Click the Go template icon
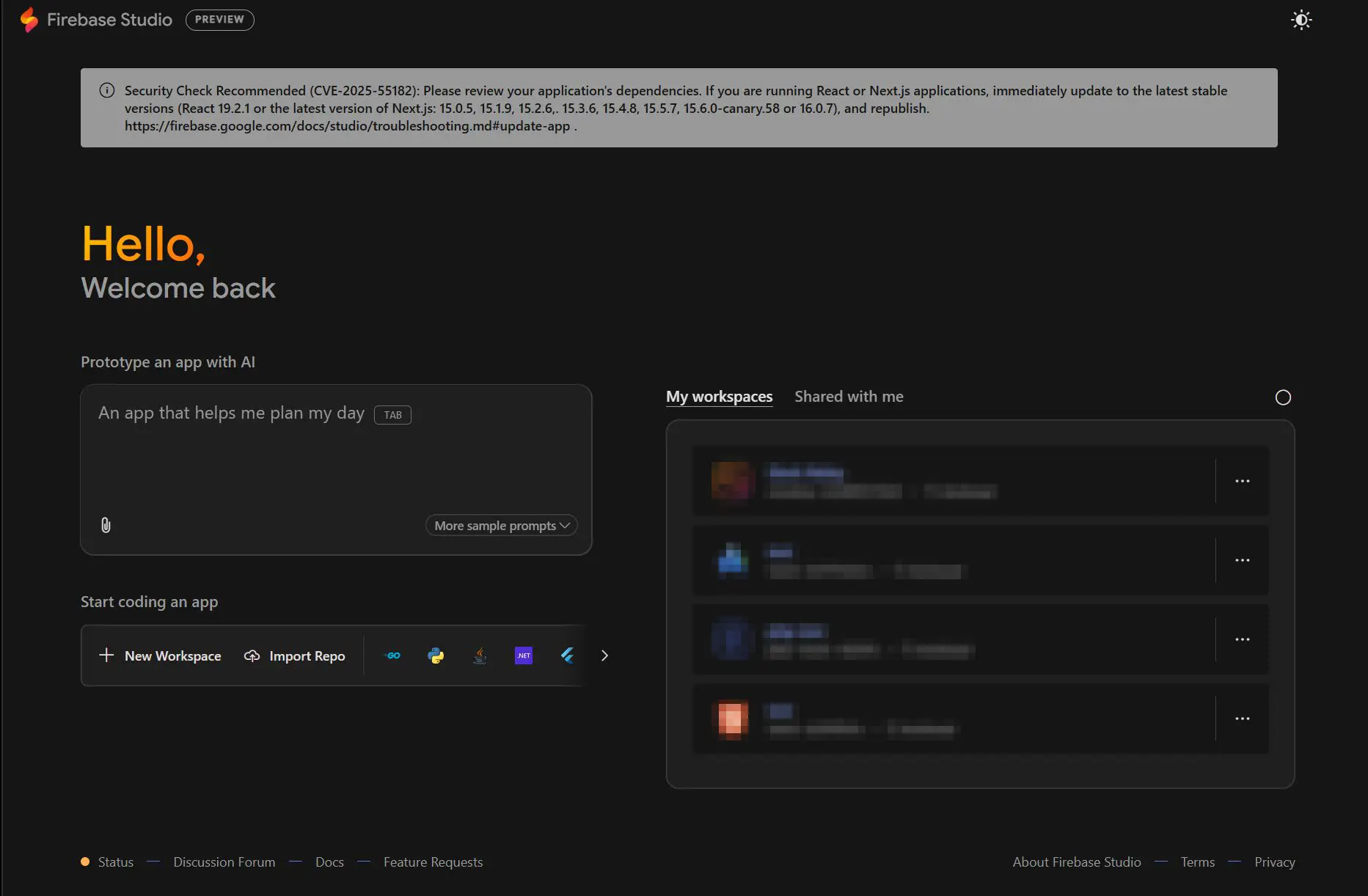1368x896 pixels. tap(393, 656)
